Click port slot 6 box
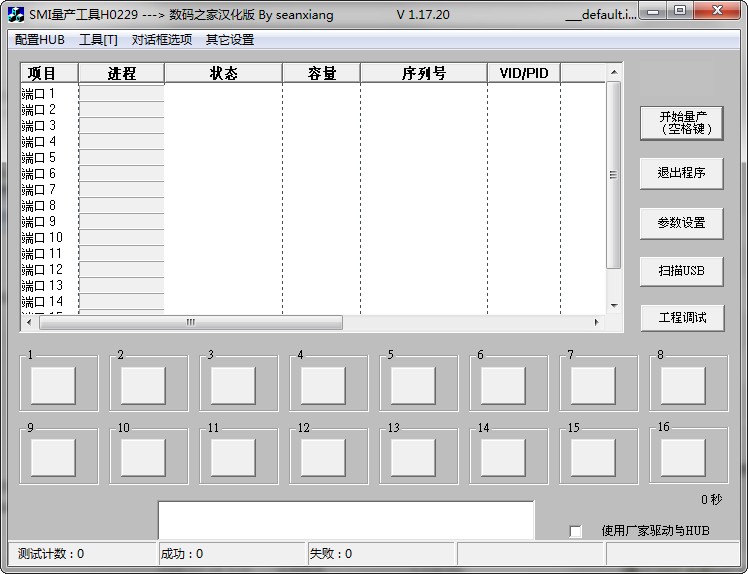The height and width of the screenshot is (574, 748). [503, 385]
